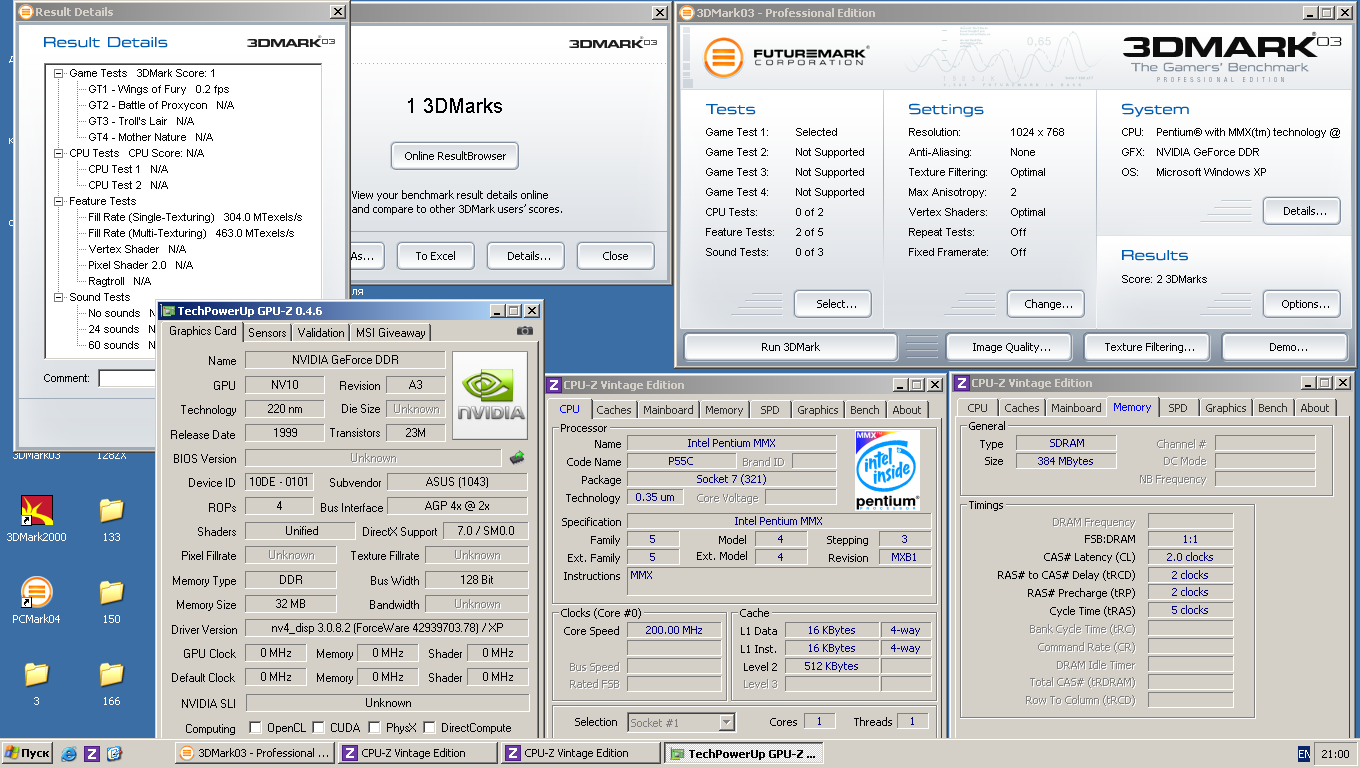The height and width of the screenshot is (768, 1360).
Task: Click the Core Speed 200.00 MHz value
Action: pyautogui.click(x=673, y=630)
